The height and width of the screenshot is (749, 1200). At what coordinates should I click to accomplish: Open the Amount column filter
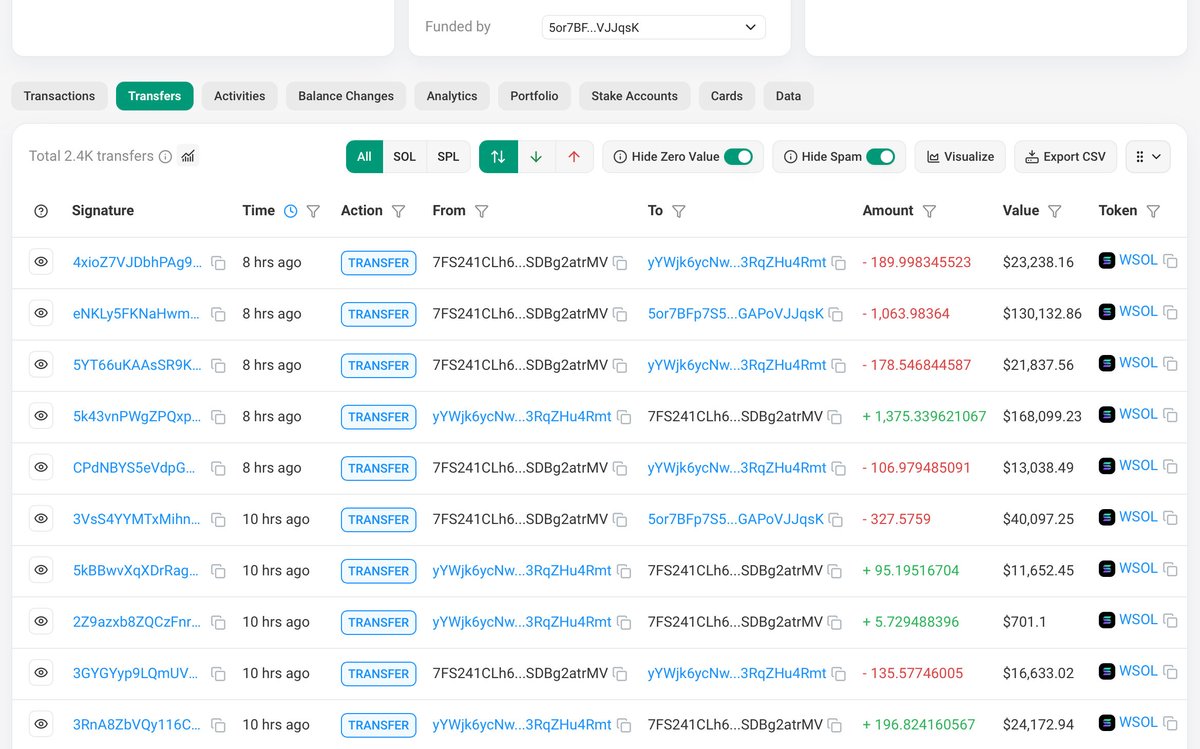pos(929,211)
